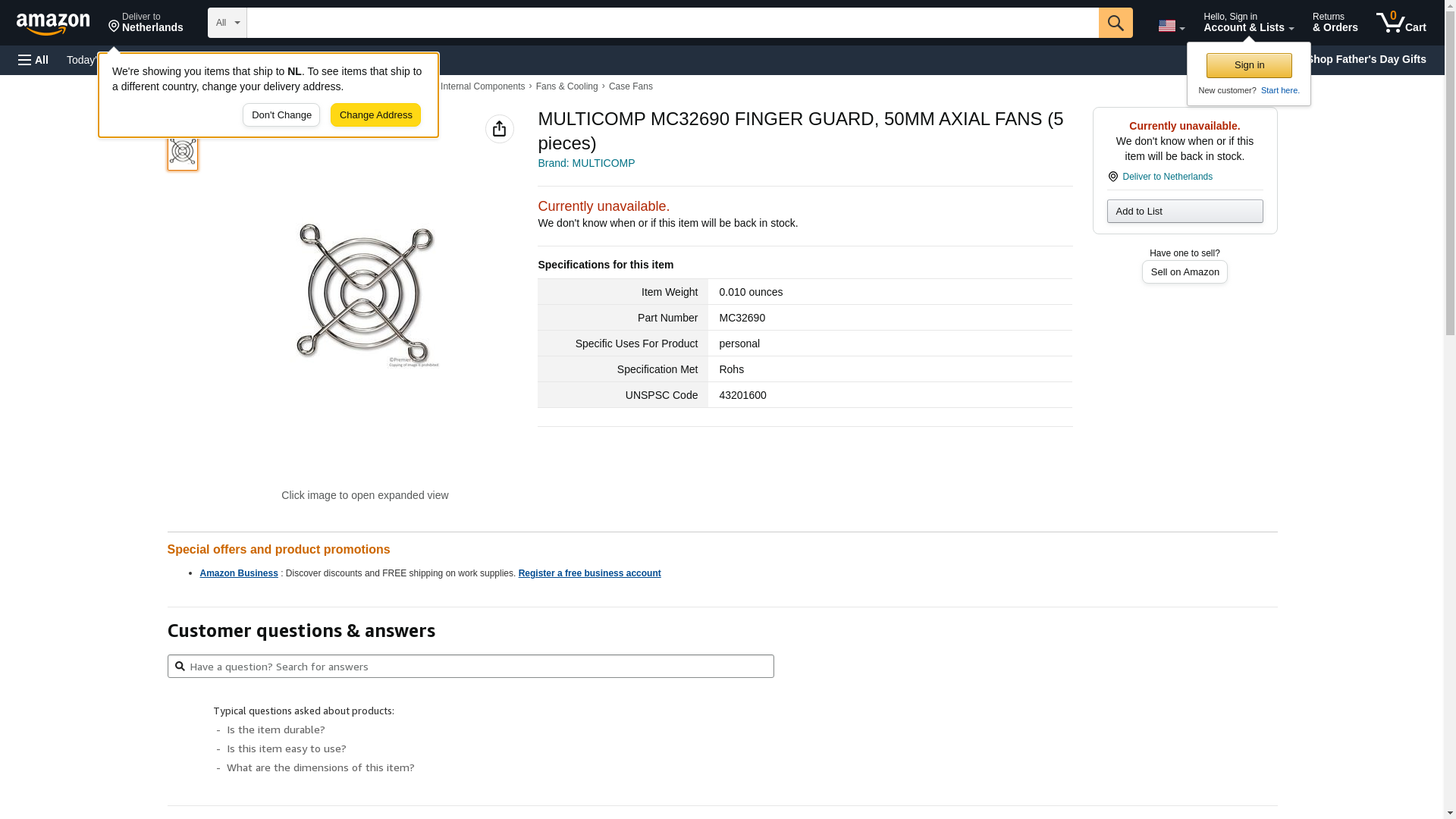
Task: Click the search magnifier button
Action: pos(1115,23)
